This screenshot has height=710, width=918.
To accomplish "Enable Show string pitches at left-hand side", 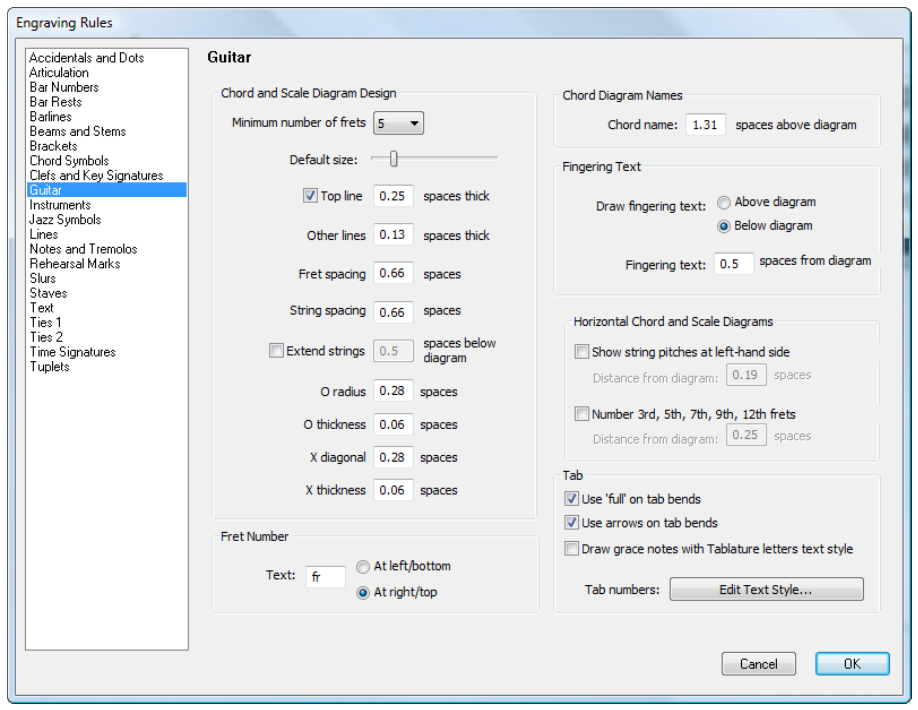I will (x=582, y=352).
